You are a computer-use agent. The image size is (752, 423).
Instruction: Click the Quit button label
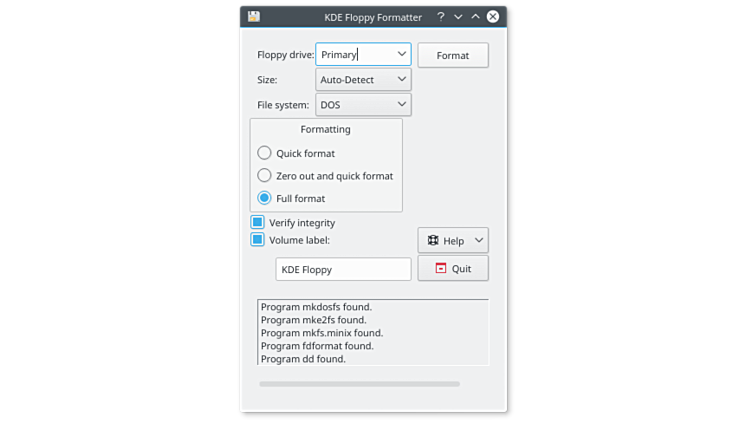point(461,269)
